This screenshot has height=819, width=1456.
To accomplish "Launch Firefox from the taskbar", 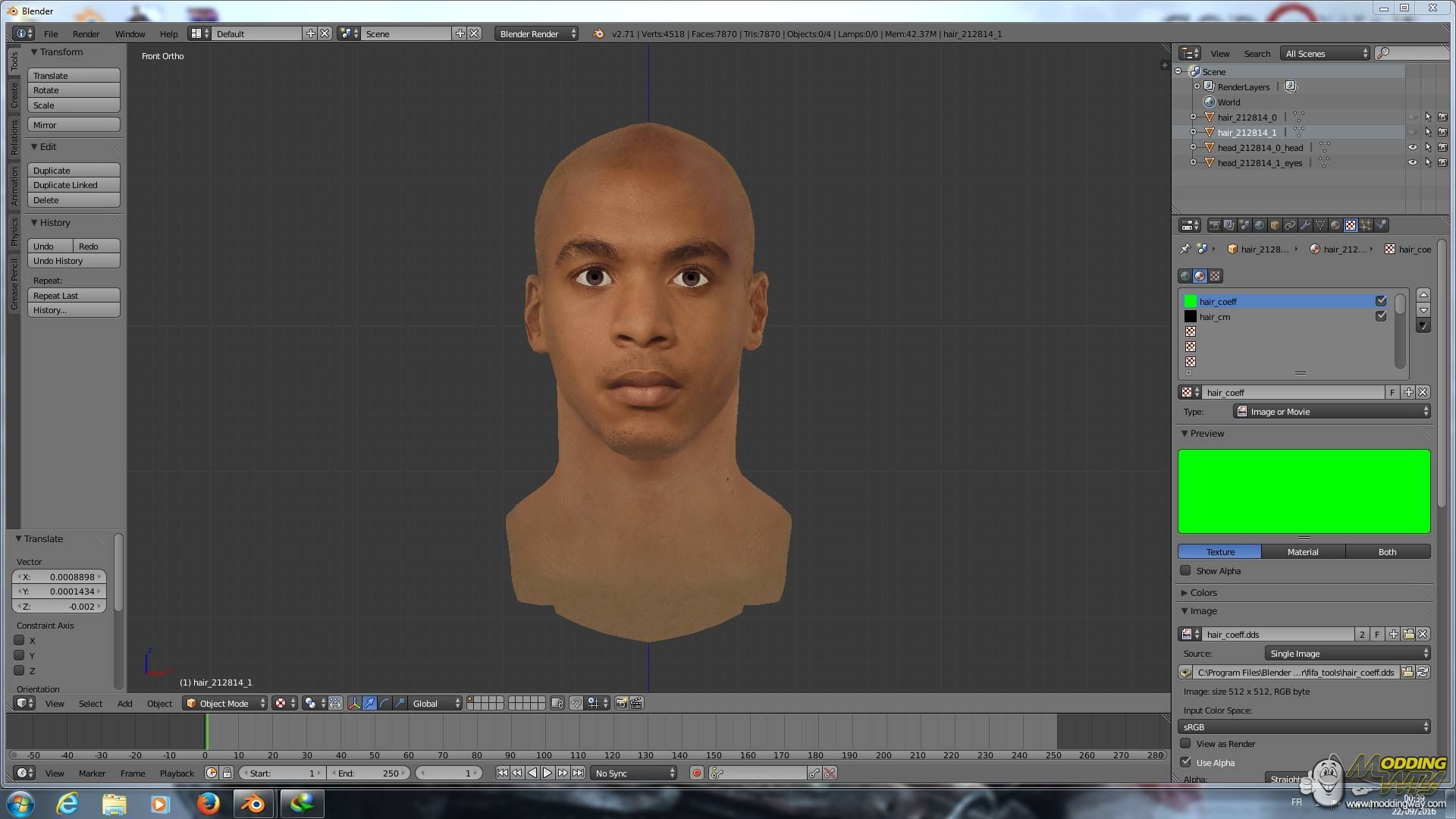I will [208, 804].
